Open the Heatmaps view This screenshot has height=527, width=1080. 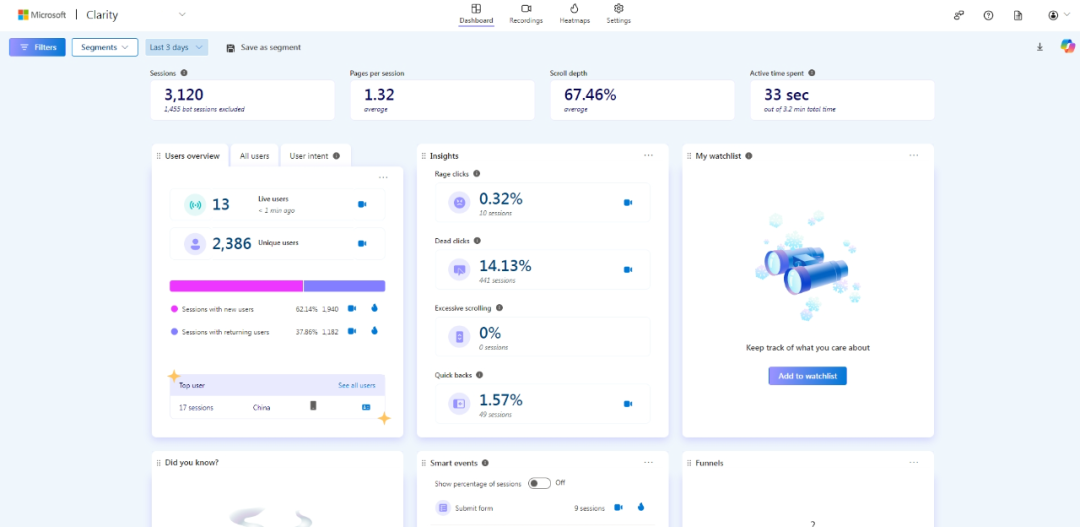click(574, 14)
